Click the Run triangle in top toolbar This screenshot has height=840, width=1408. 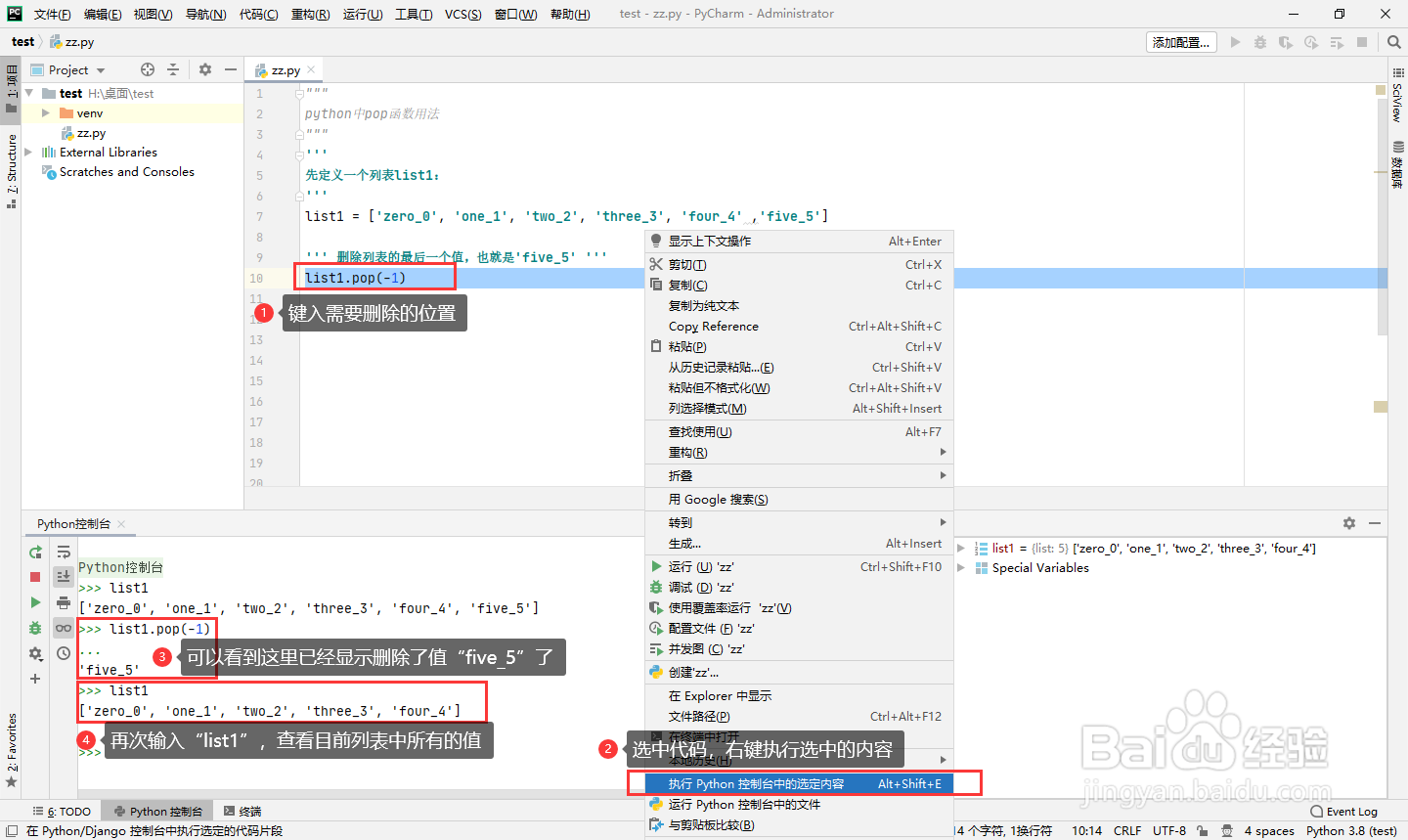(x=1235, y=42)
